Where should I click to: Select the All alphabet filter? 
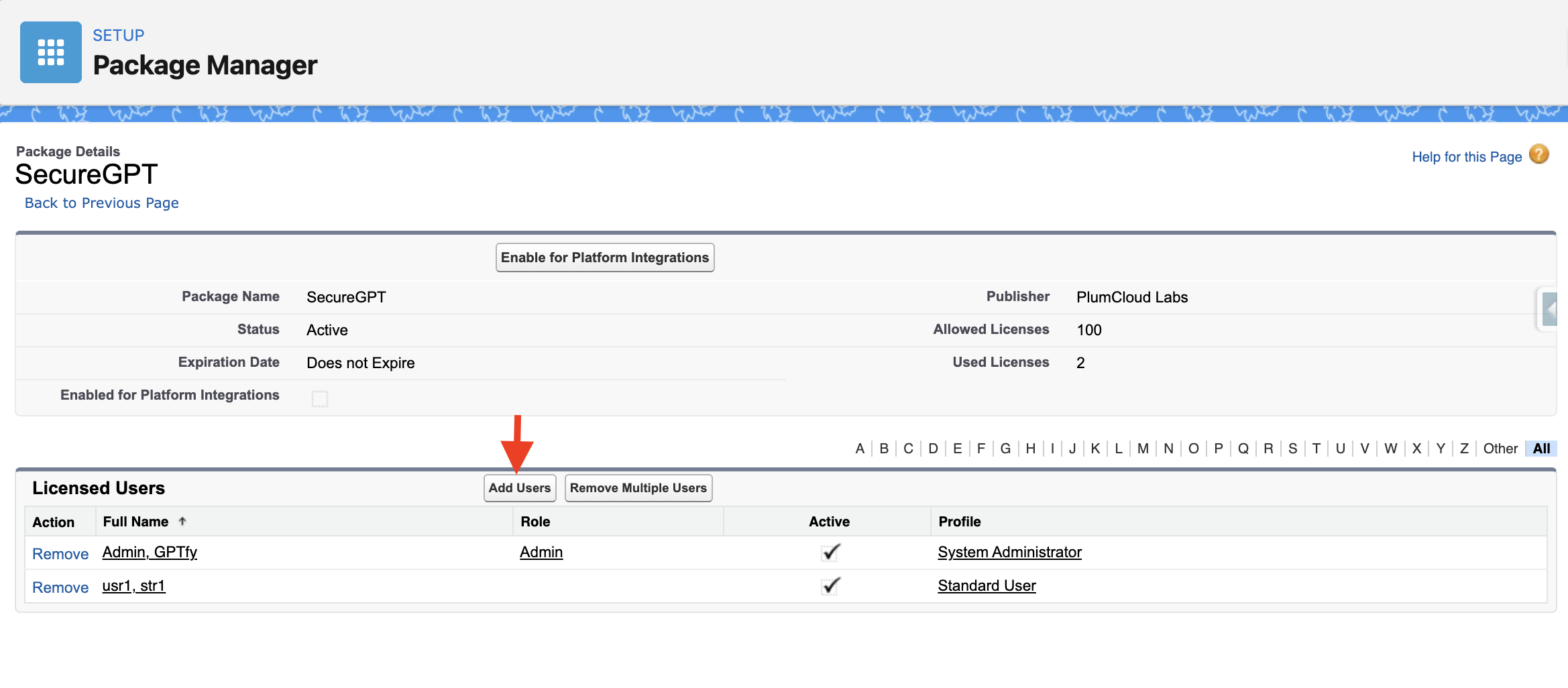point(1541,449)
